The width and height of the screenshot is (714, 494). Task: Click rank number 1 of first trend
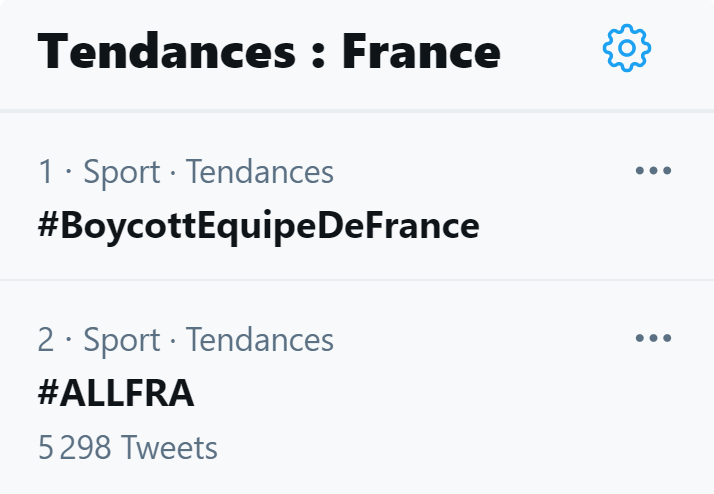point(45,172)
